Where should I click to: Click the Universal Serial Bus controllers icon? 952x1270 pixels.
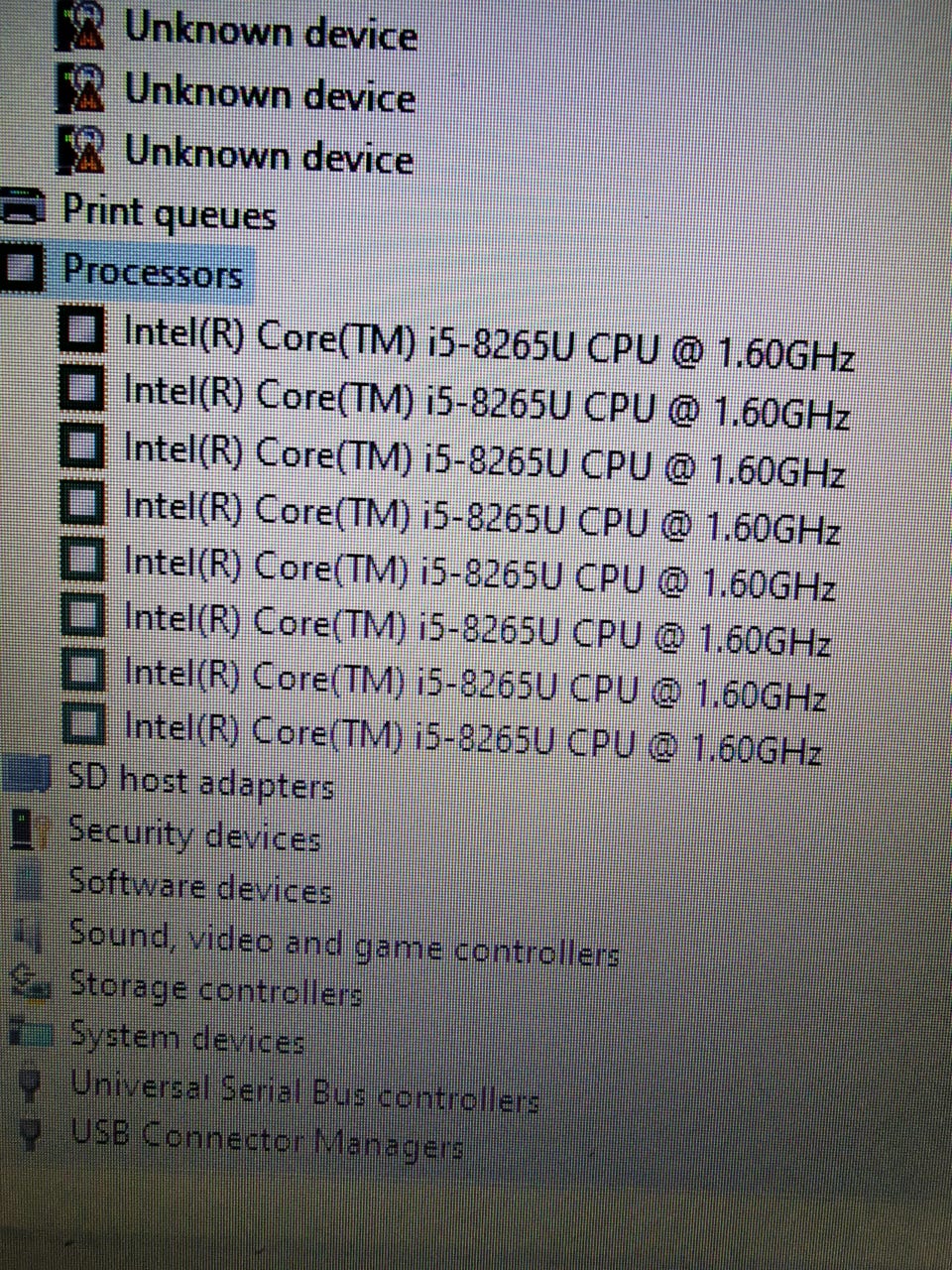click(32, 1085)
